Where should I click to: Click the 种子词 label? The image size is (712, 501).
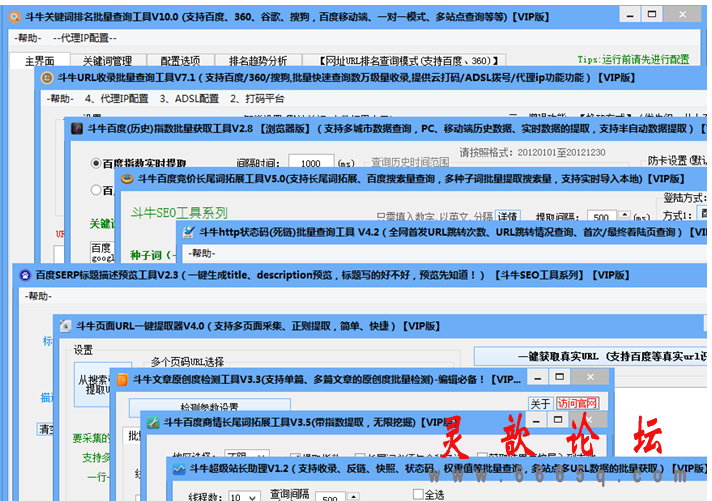click(146, 255)
